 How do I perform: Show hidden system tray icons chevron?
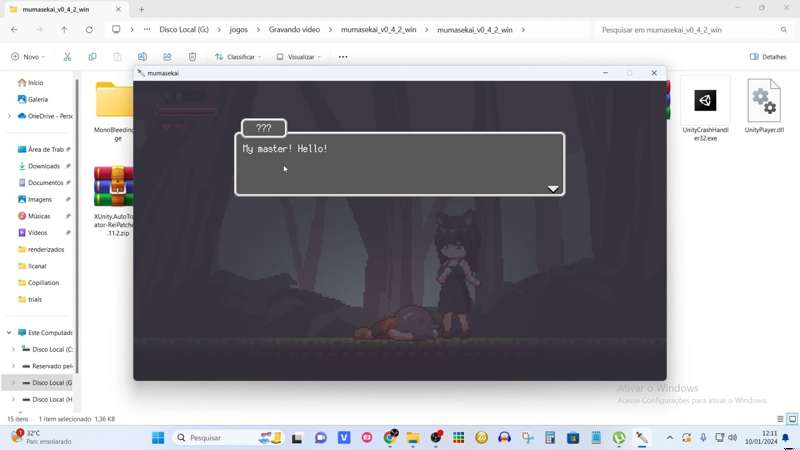point(669,437)
